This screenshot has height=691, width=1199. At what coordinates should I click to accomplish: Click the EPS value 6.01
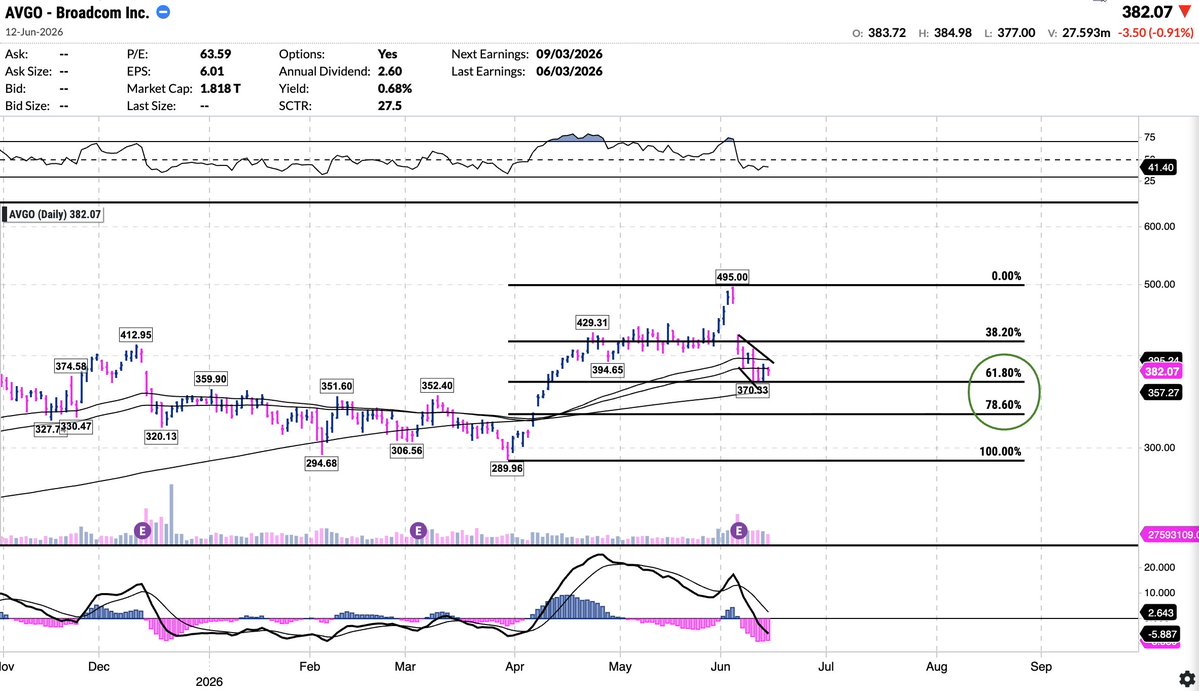point(211,71)
